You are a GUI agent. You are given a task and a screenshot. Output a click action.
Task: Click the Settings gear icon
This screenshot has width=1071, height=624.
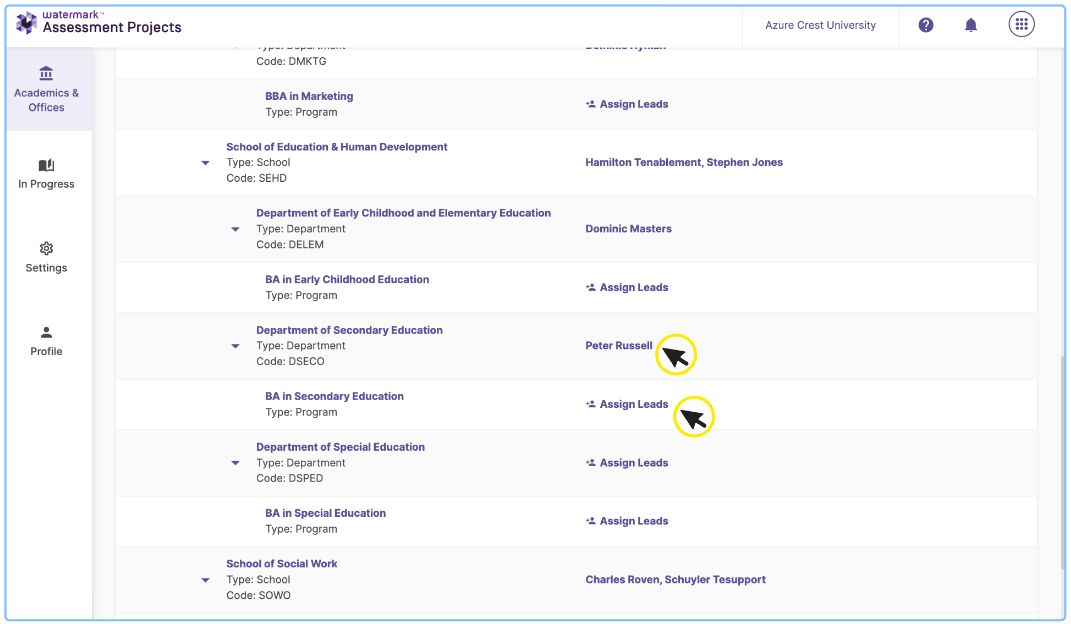[x=46, y=249]
